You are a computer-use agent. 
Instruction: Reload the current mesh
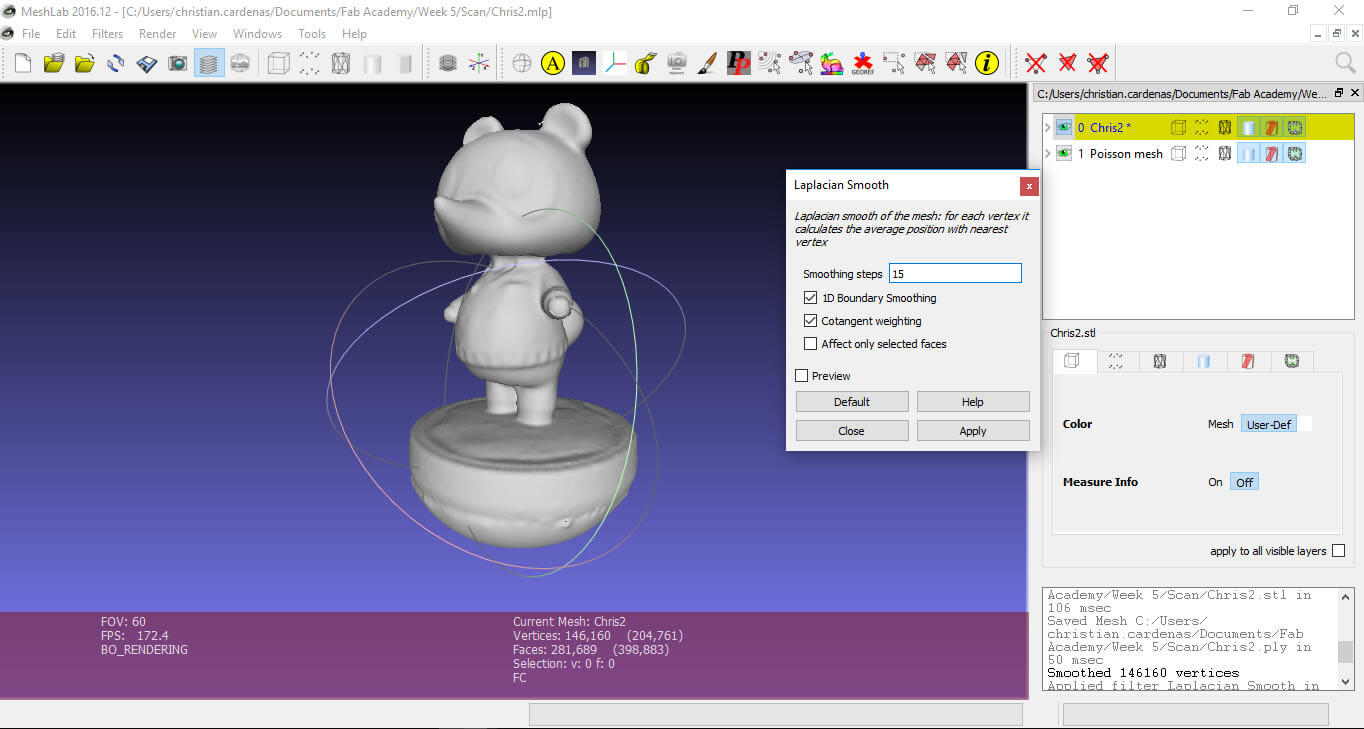(x=116, y=64)
